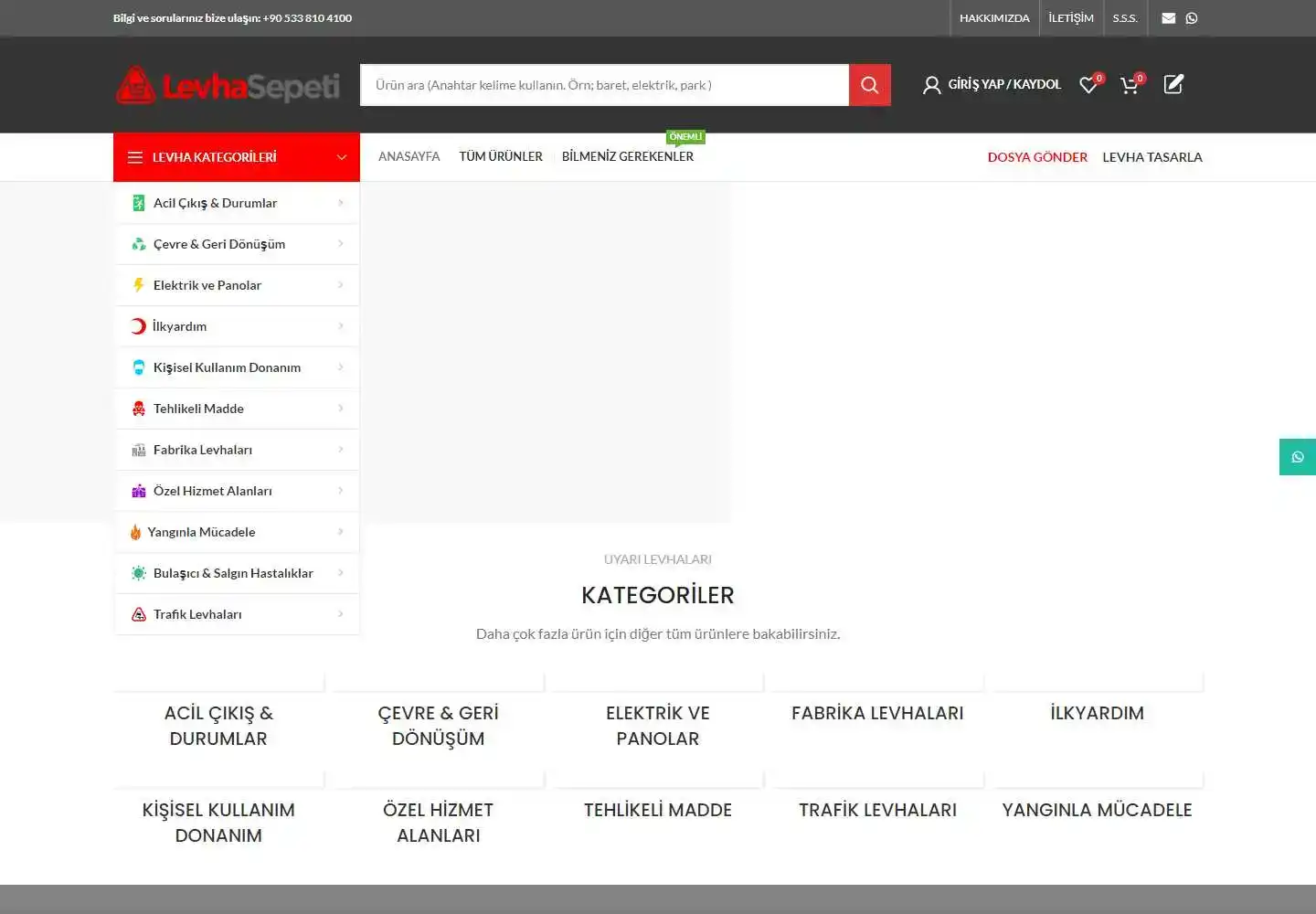This screenshot has width=1316, height=914.
Task: Expand the Trafik Levhaları submenu arrow
Action: [x=341, y=614]
